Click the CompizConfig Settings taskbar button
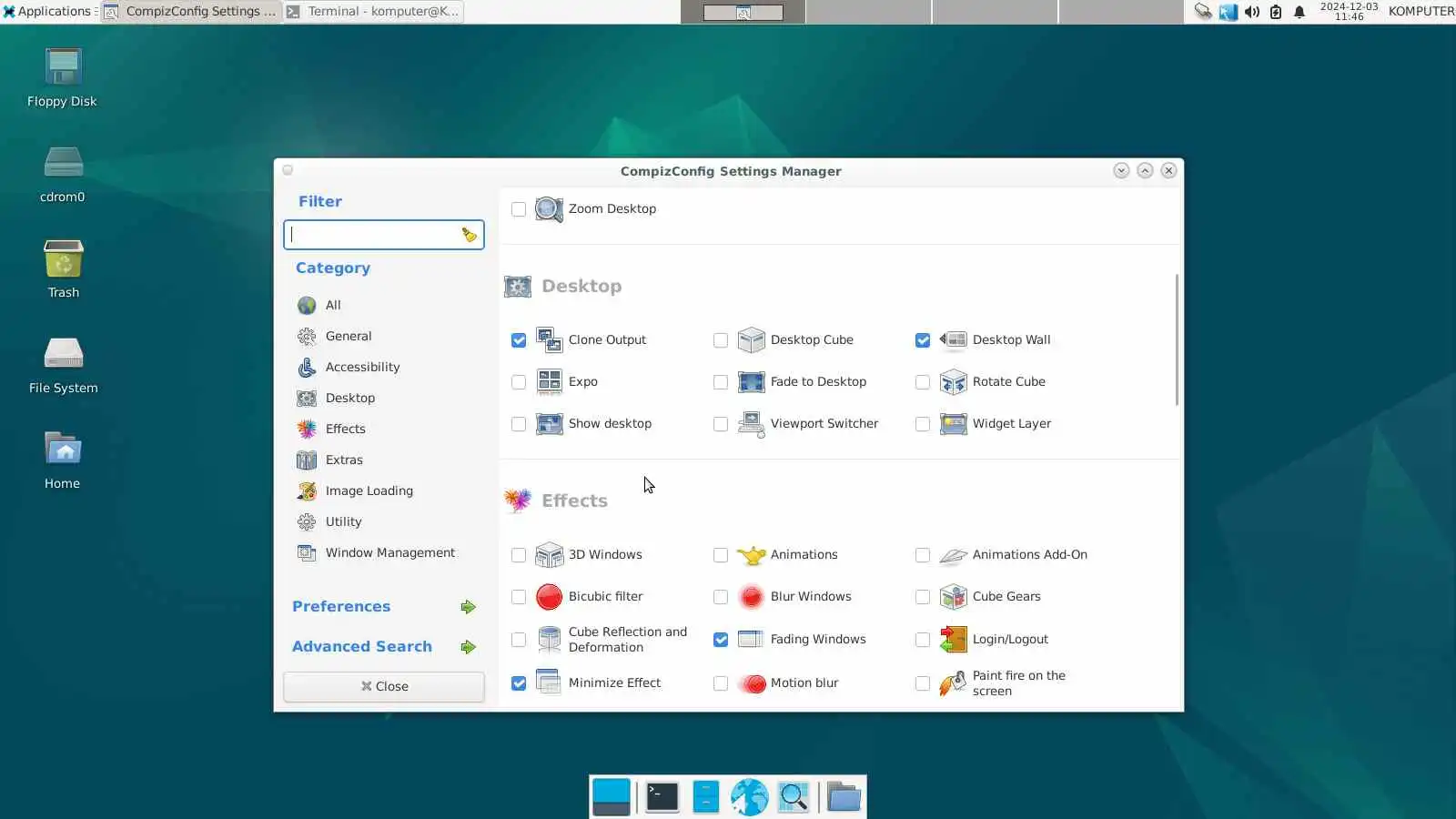This screenshot has height=819, width=1456. 191,12
